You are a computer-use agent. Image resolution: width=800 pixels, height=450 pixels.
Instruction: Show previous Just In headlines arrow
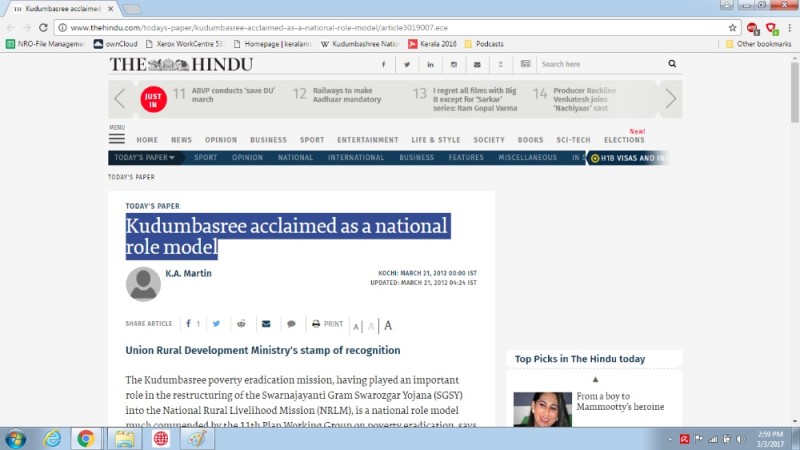click(x=120, y=98)
